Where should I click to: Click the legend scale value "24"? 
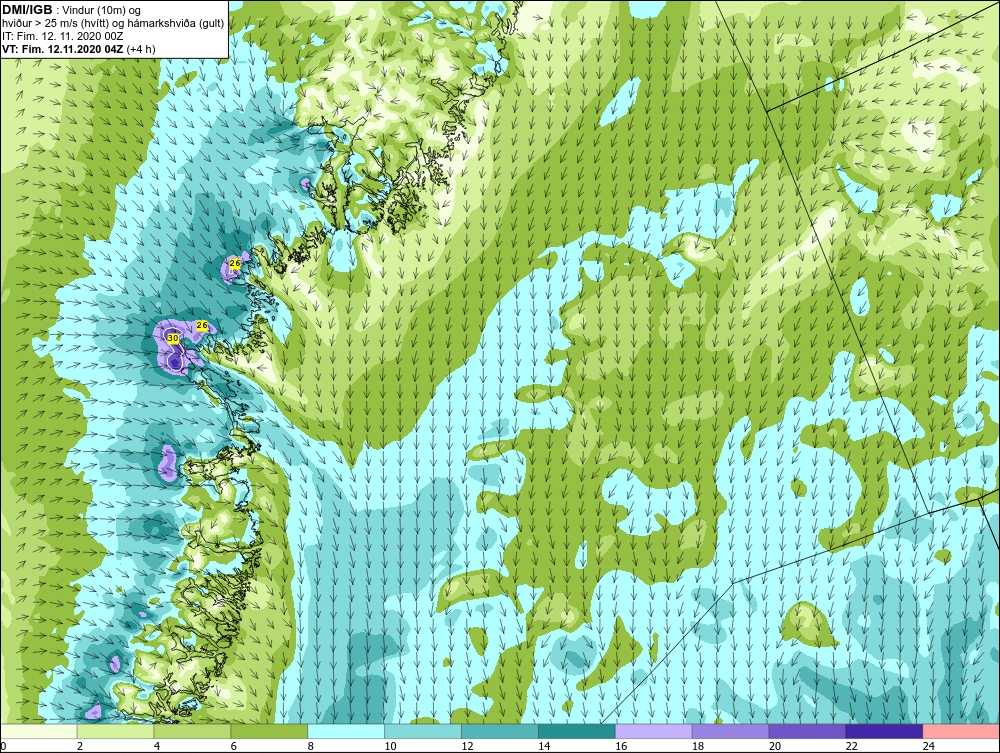coord(928,746)
